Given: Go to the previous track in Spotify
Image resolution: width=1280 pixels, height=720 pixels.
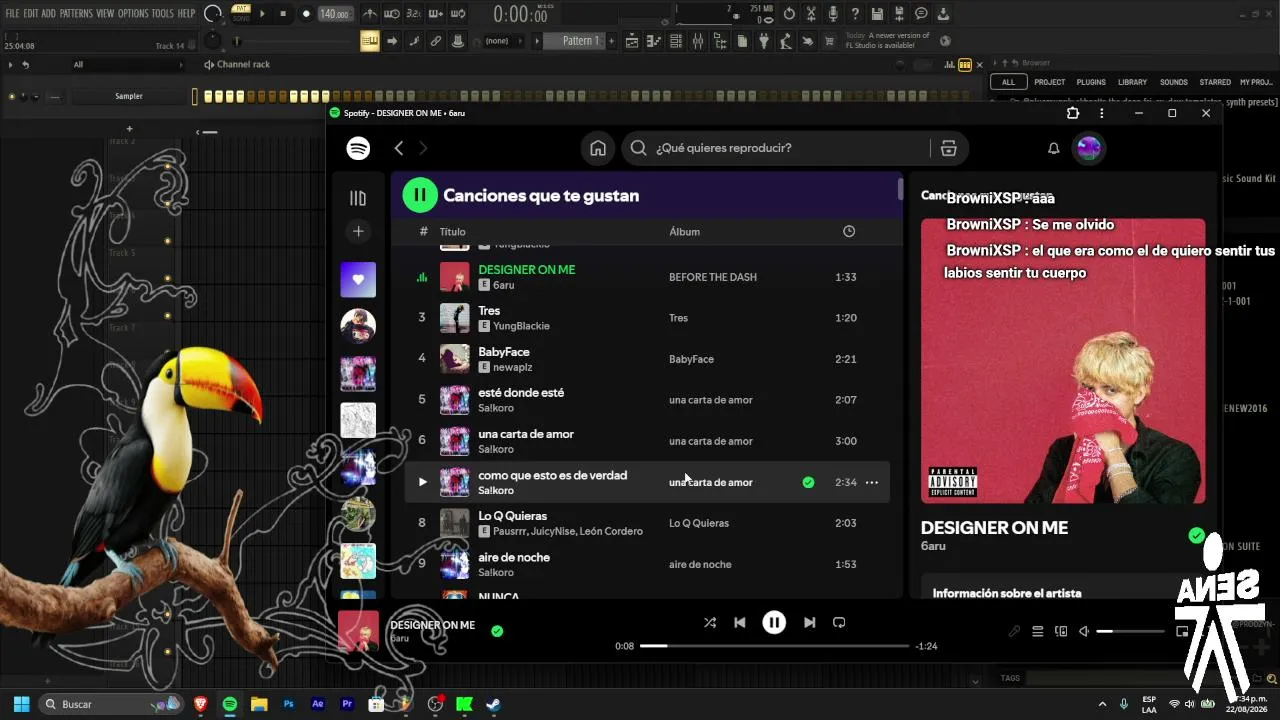Looking at the screenshot, I should click(x=740, y=622).
